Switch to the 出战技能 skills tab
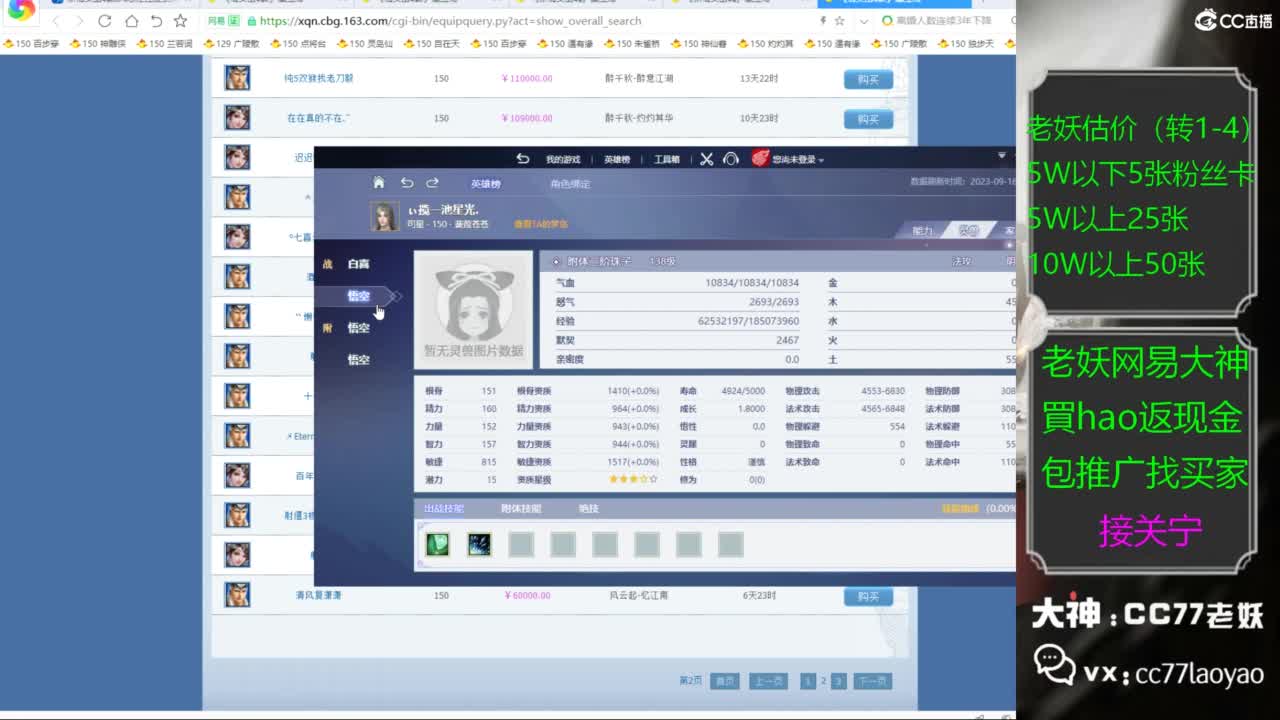Screen dimensions: 1280x720 [444, 509]
